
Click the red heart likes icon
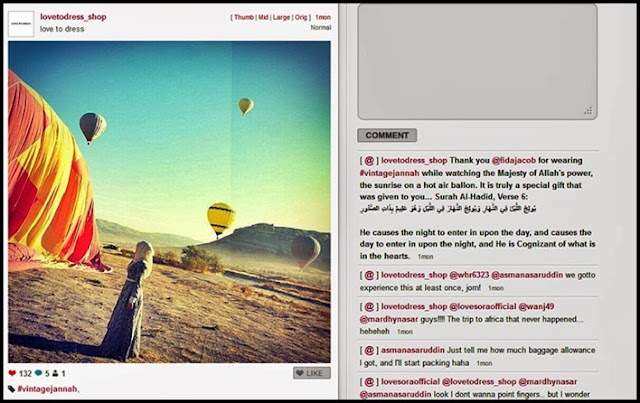point(12,373)
